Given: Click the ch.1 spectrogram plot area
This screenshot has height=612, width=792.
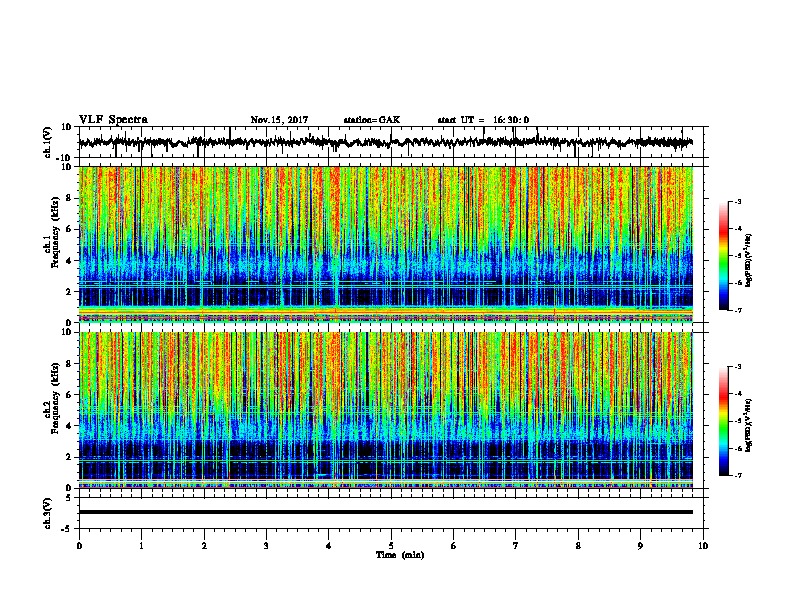Looking at the screenshot, I should tap(386, 244).
